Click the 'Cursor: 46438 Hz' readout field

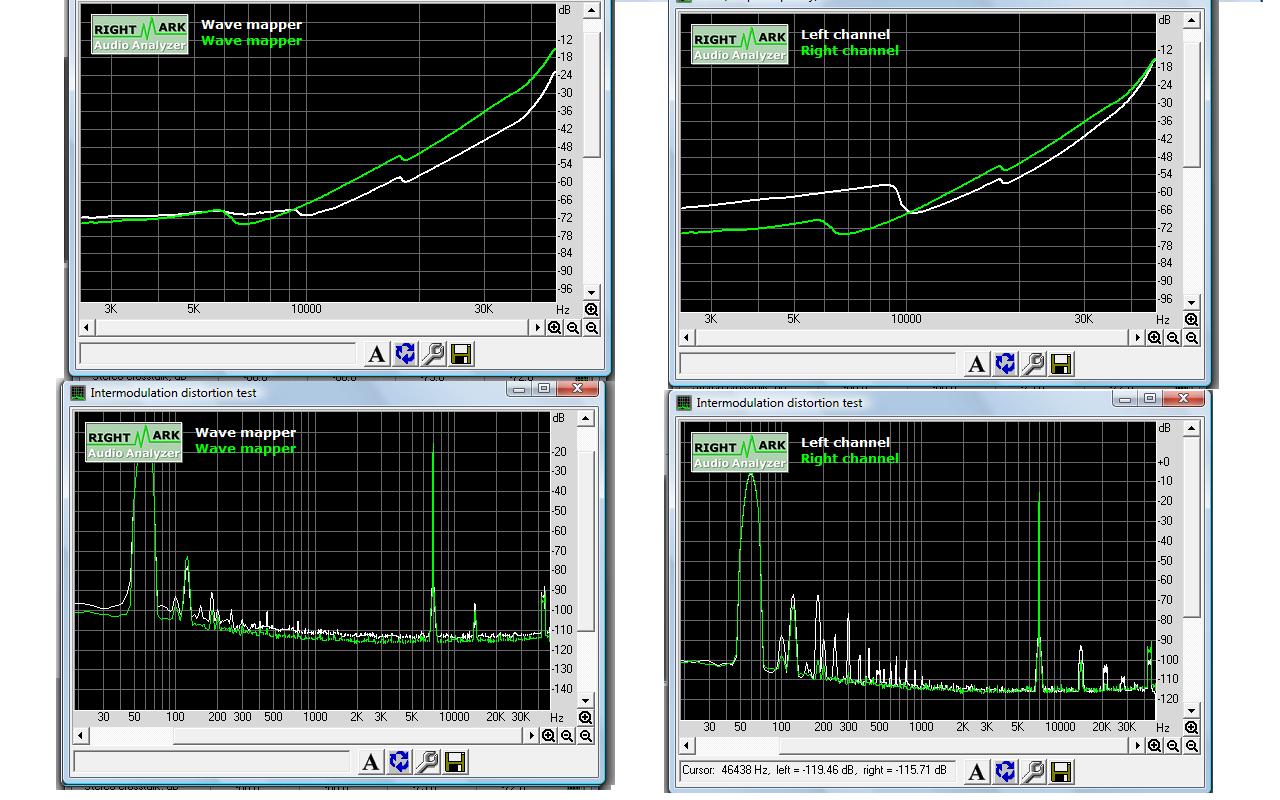pyautogui.click(x=818, y=771)
